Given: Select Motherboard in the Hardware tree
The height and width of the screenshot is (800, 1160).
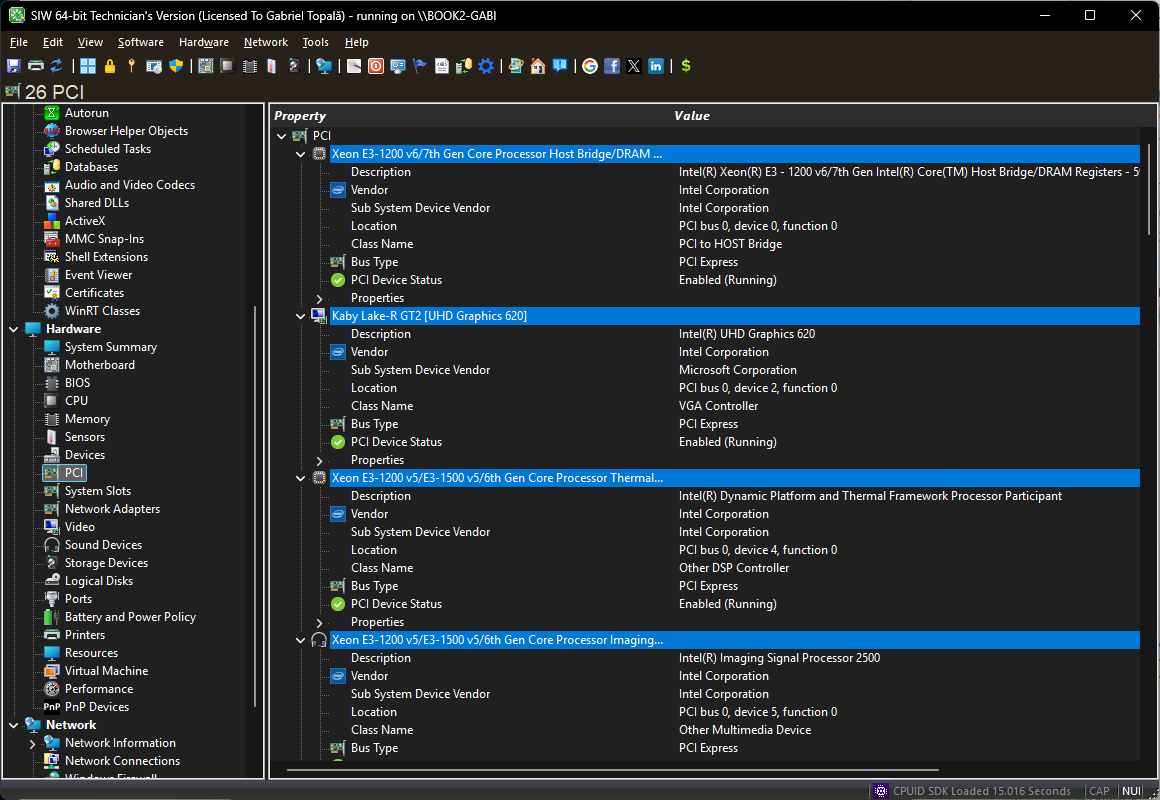Looking at the screenshot, I should point(99,365).
